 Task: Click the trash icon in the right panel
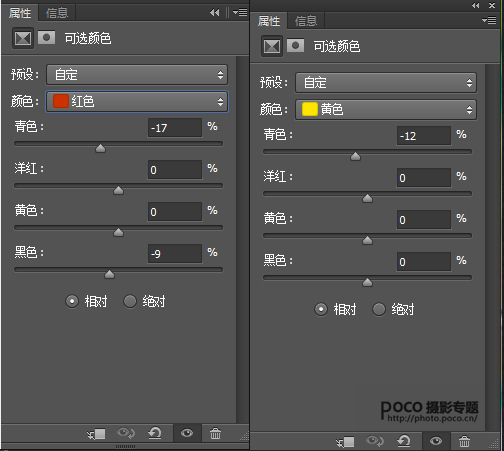coord(464,441)
